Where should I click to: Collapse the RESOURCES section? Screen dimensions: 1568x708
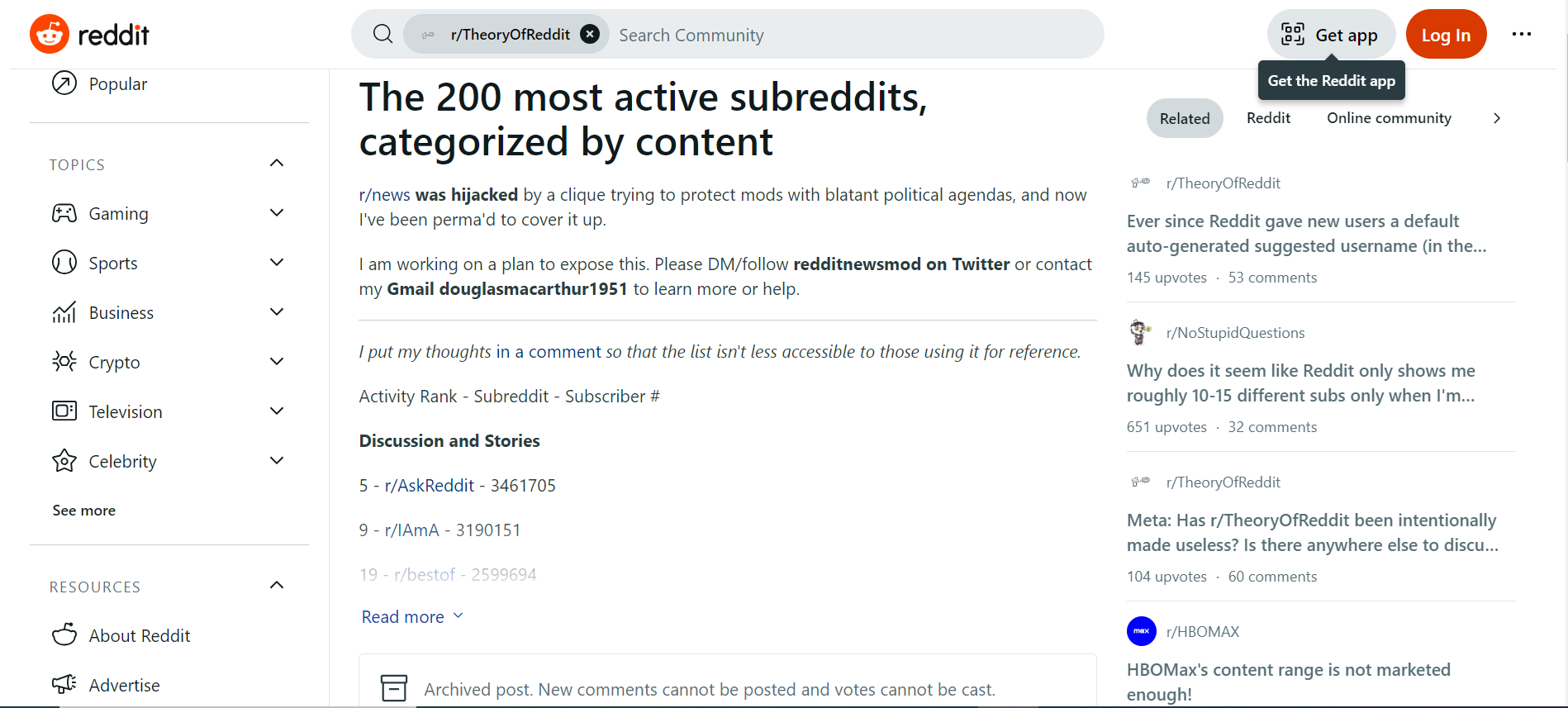[277, 585]
